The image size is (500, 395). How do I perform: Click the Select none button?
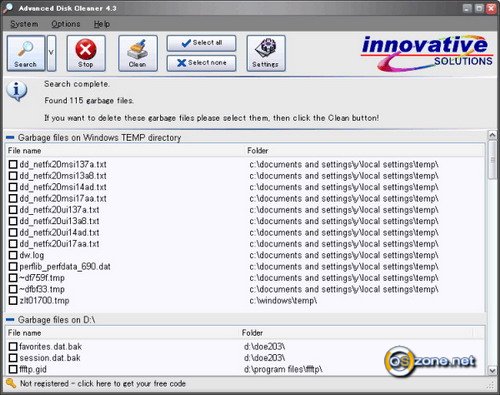pos(201,63)
